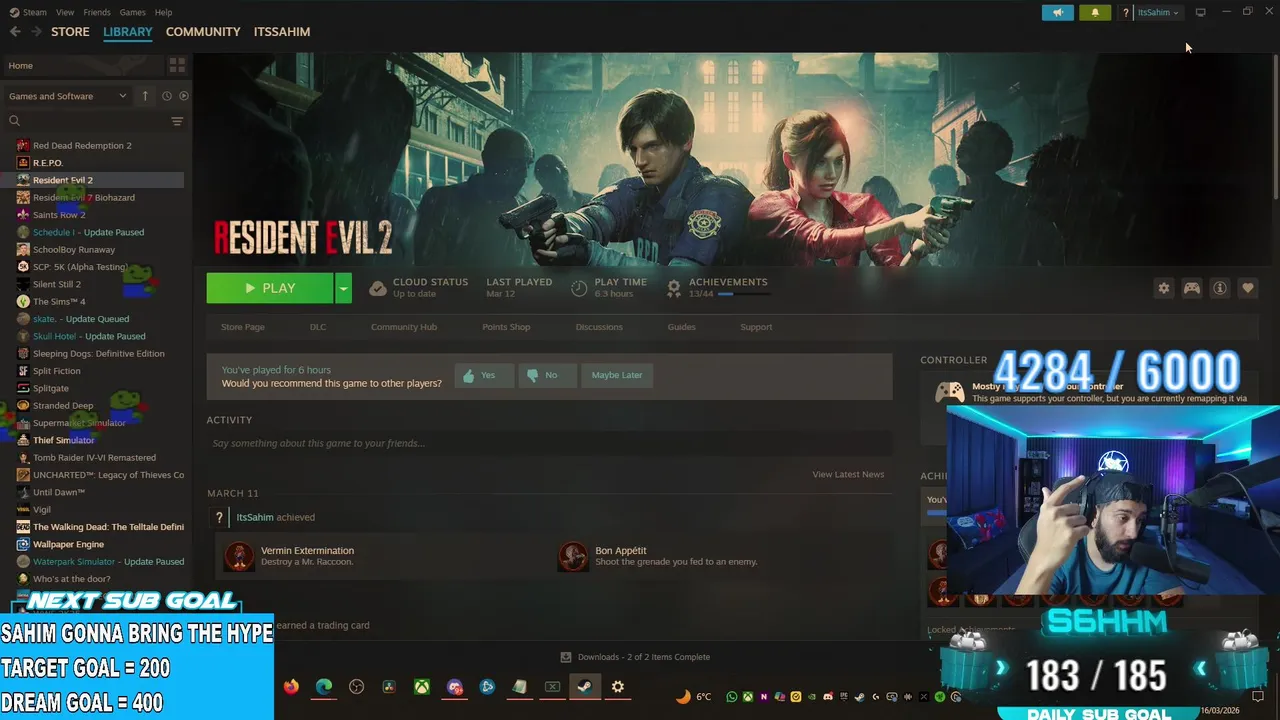
Task: Open the Xbox app on the taskbar
Action: coord(423,687)
